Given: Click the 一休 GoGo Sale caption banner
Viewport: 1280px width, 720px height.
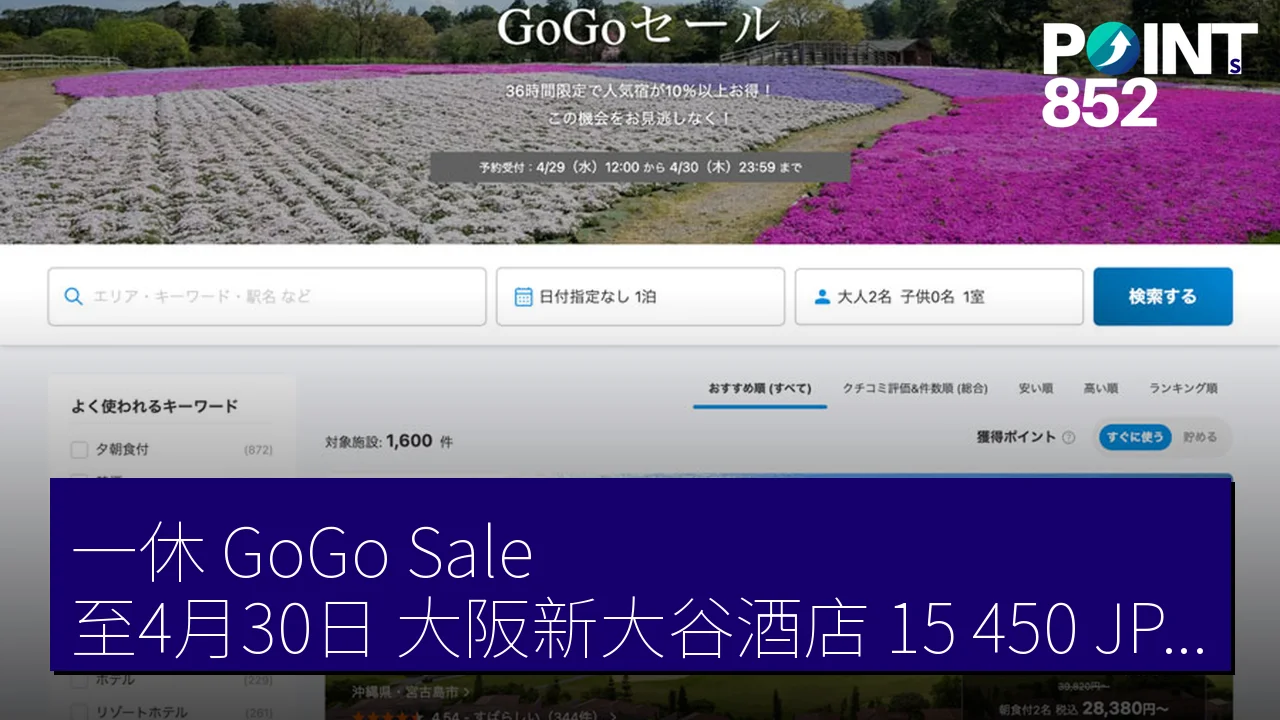Looking at the screenshot, I should click(x=640, y=574).
